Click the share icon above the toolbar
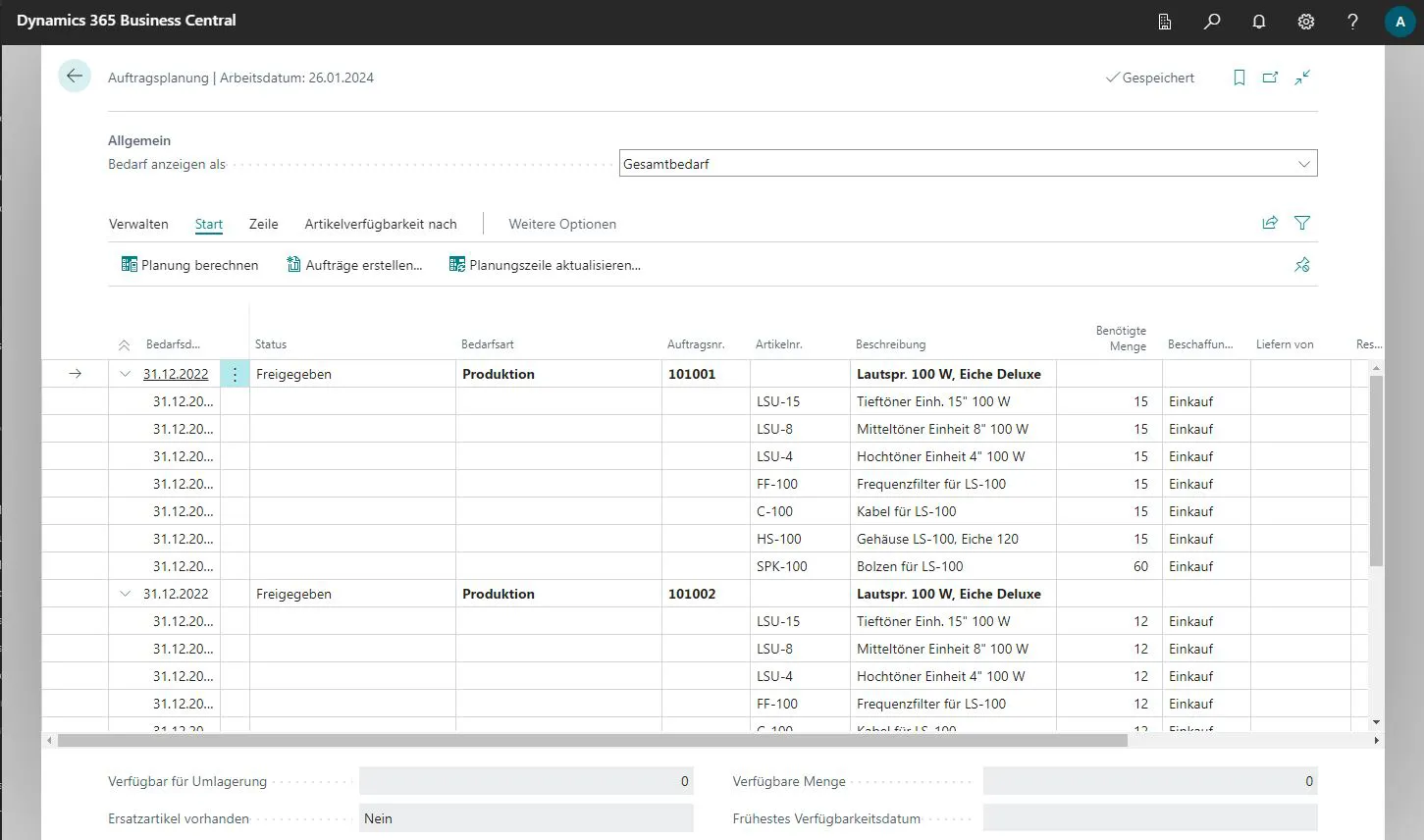The height and width of the screenshot is (840, 1424). pos(1270,223)
